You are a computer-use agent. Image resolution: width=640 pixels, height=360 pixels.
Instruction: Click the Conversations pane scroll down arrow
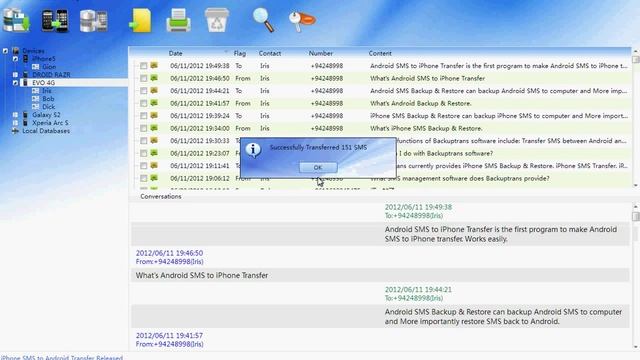[636, 347]
